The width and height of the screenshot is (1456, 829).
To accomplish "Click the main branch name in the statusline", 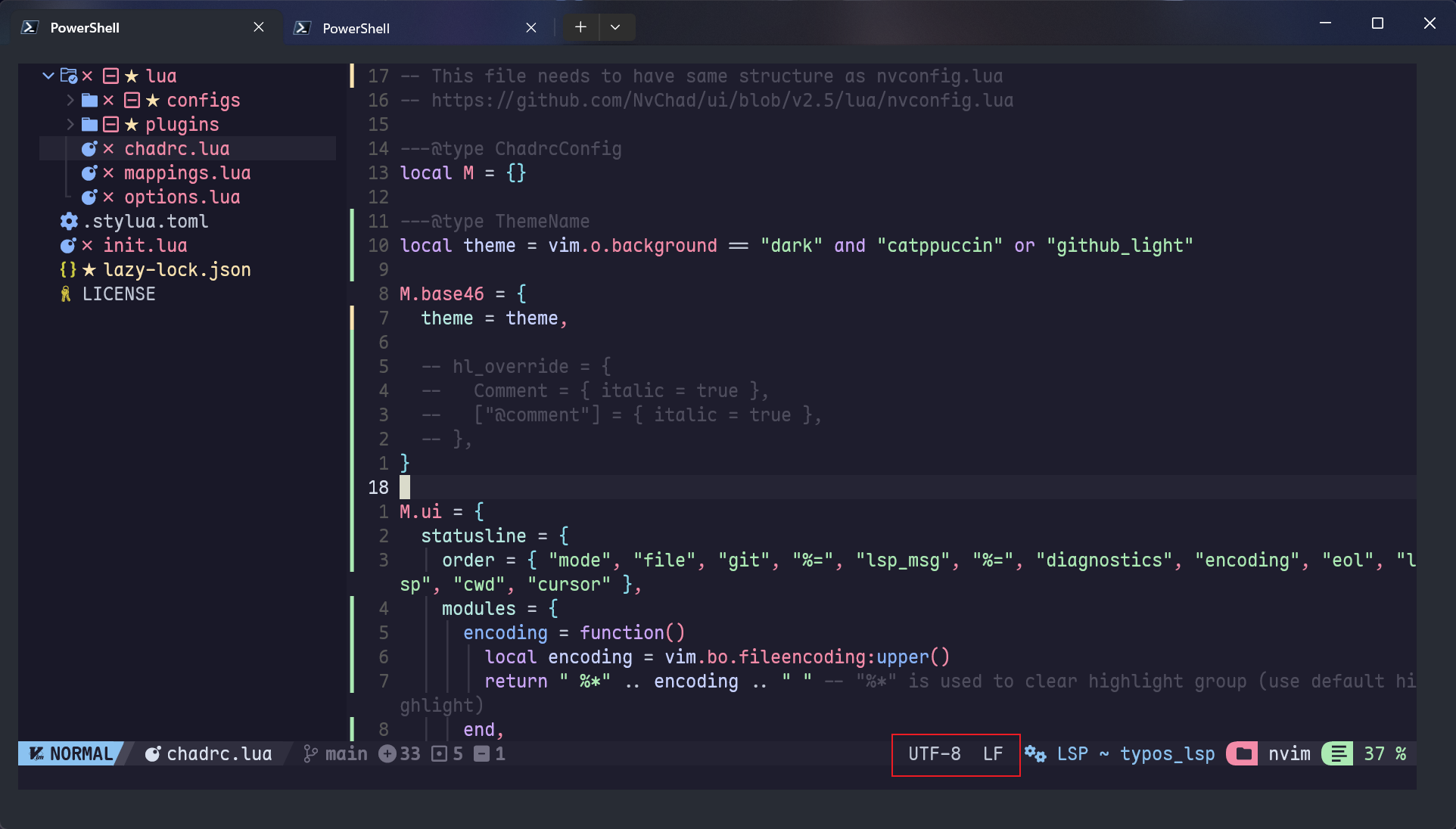I will tap(345, 753).
